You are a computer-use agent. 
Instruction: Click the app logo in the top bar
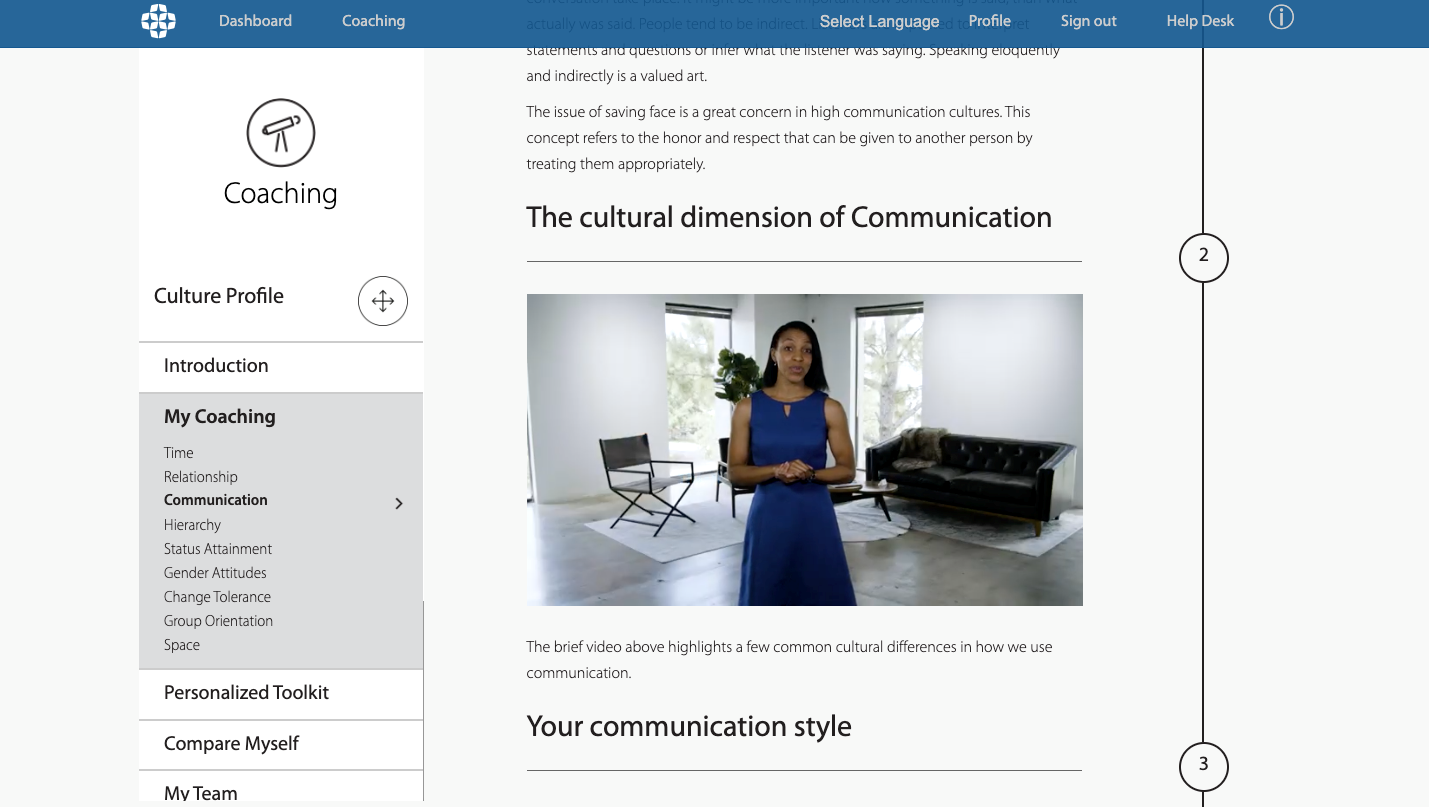tap(158, 21)
